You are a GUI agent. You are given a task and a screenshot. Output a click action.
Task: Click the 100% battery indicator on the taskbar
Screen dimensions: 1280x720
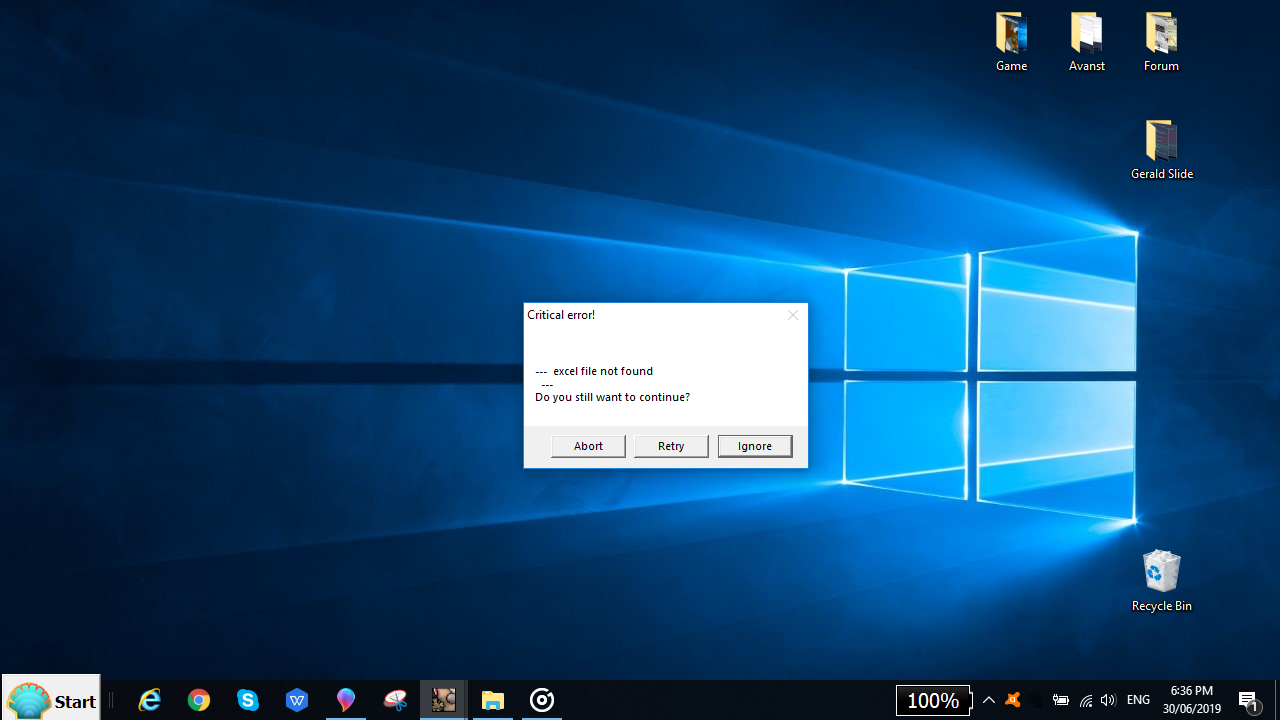click(933, 700)
